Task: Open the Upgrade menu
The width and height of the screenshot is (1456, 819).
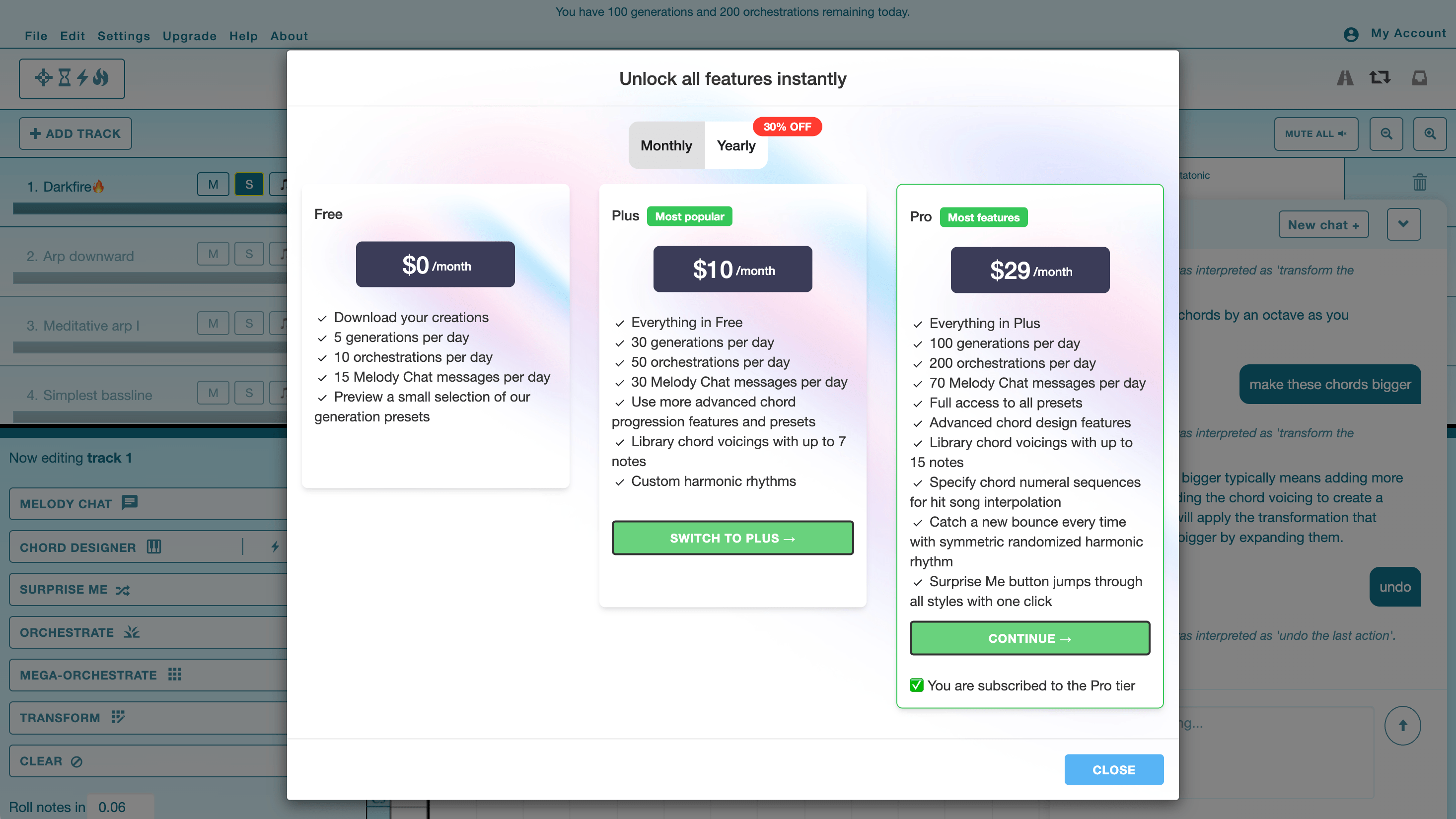Action: (189, 36)
